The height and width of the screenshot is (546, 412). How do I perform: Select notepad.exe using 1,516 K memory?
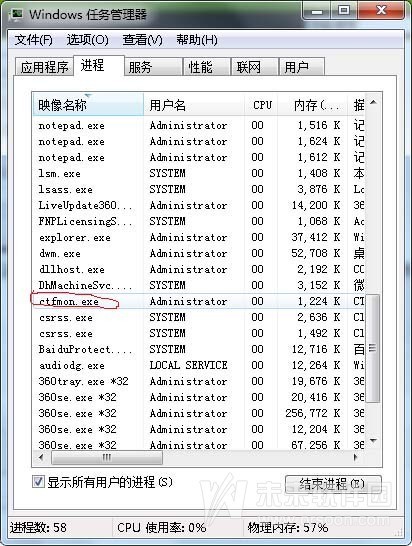point(199,125)
